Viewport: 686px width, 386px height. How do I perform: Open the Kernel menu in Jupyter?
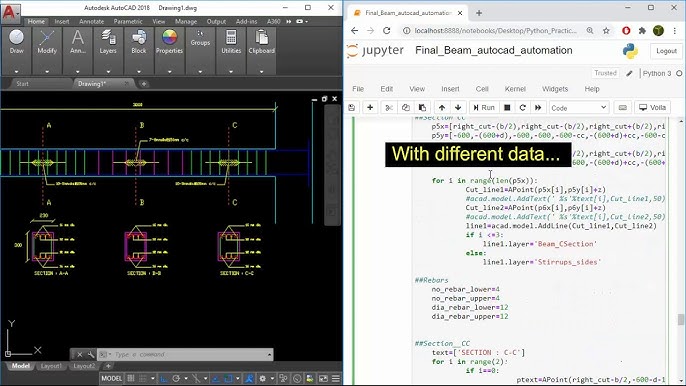click(x=515, y=89)
